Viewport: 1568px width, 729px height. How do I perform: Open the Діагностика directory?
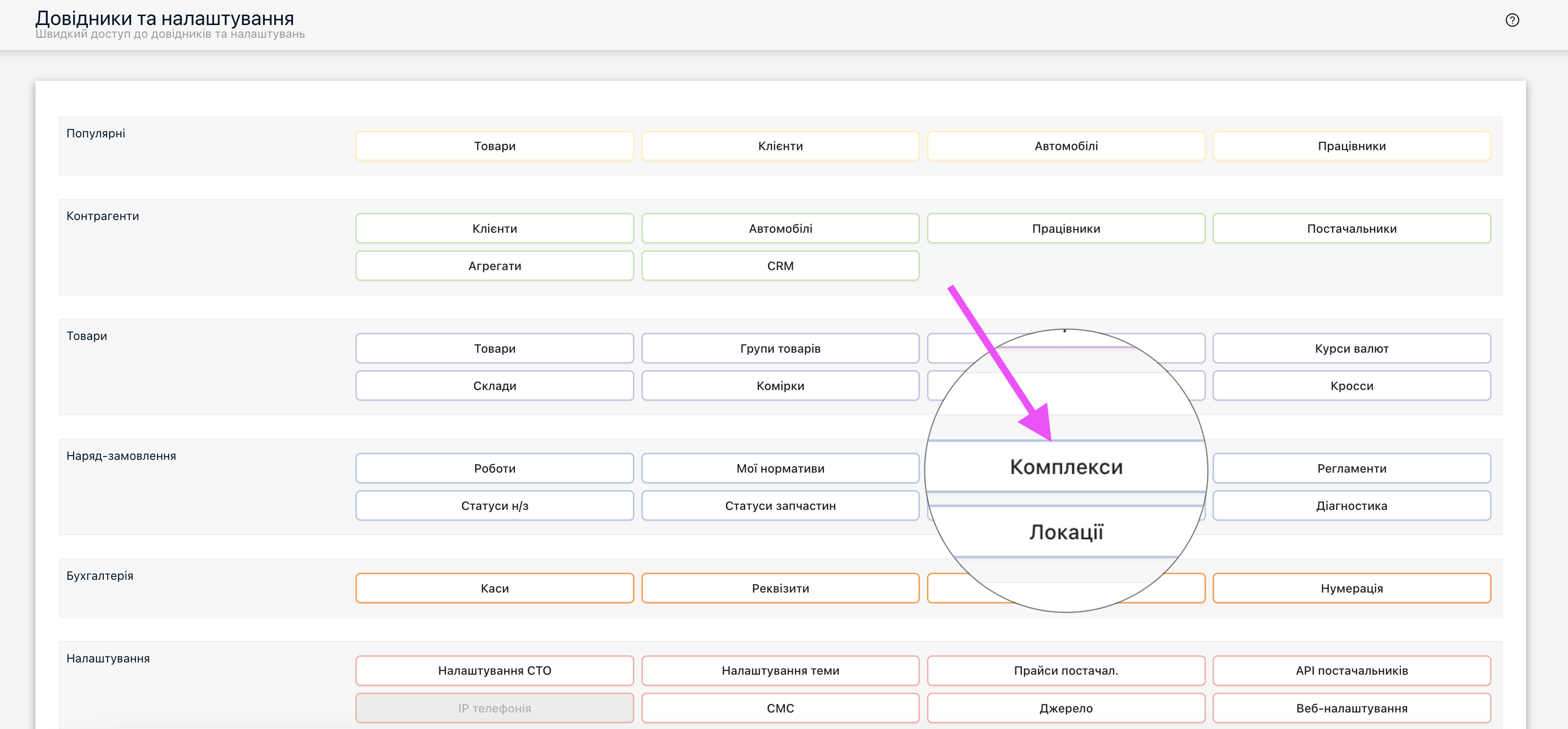(x=1351, y=506)
